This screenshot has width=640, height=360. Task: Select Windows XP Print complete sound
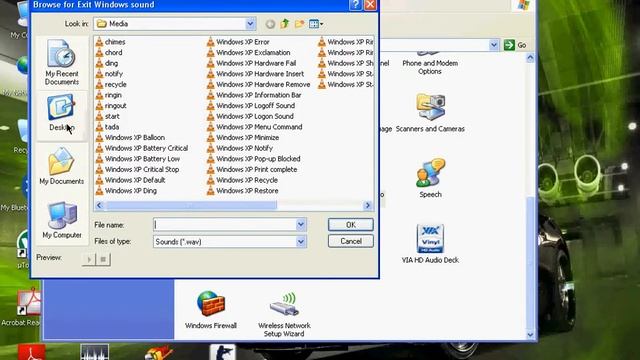pos(252,169)
